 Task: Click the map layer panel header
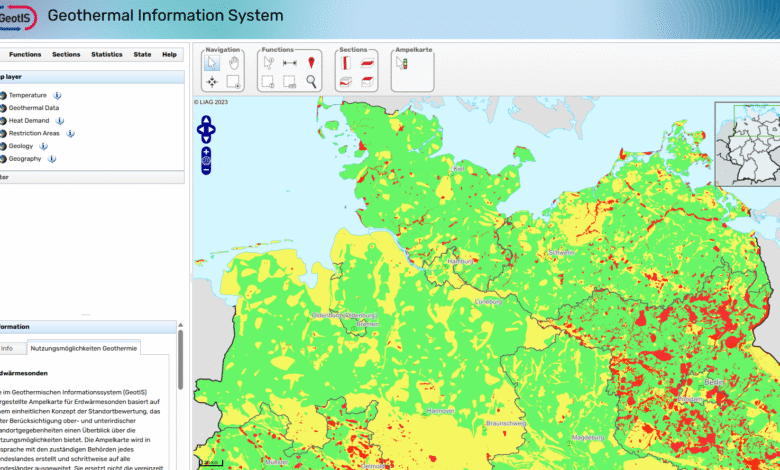click(x=92, y=77)
